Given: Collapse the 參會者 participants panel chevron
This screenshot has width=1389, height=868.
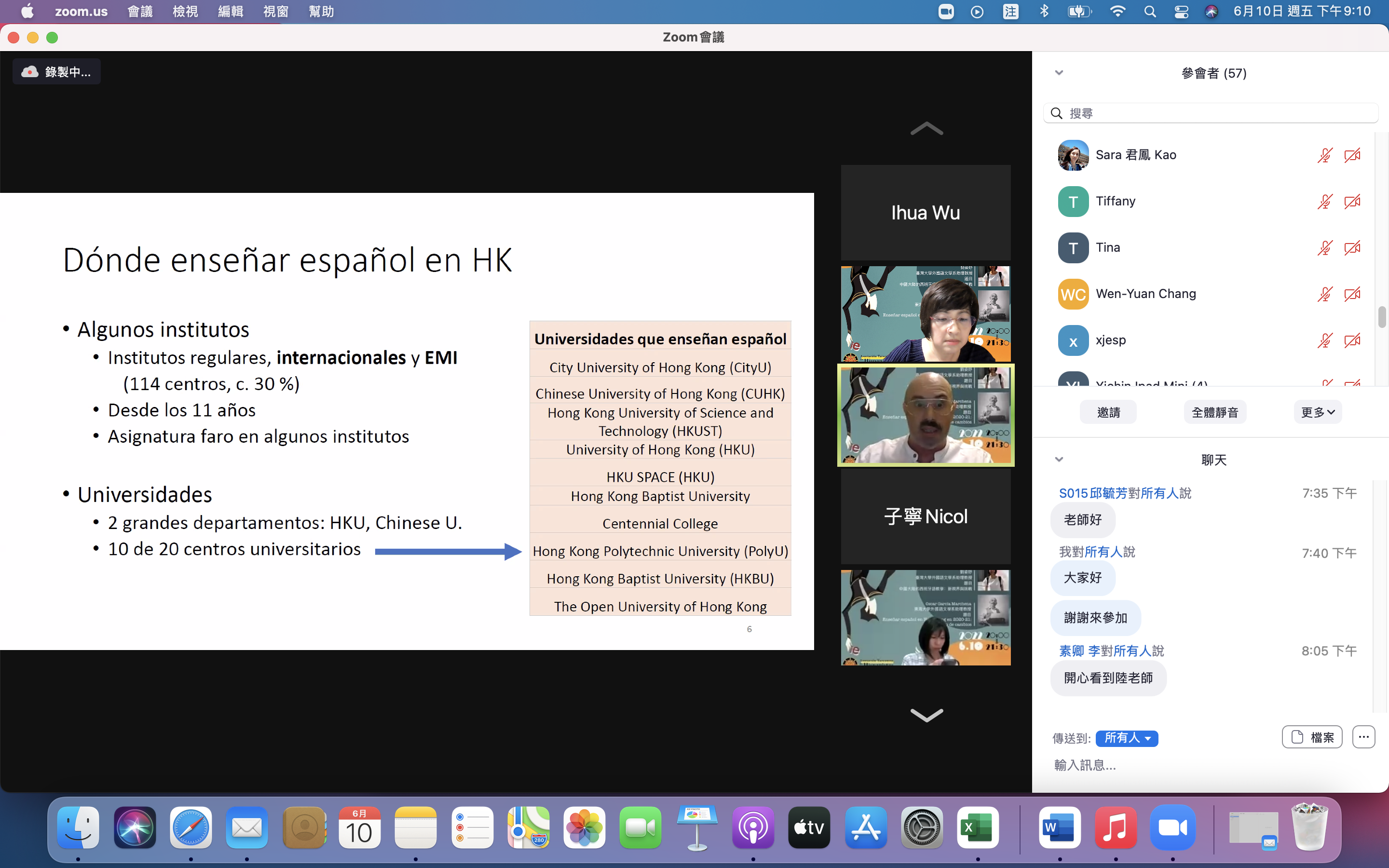Looking at the screenshot, I should [1059, 73].
